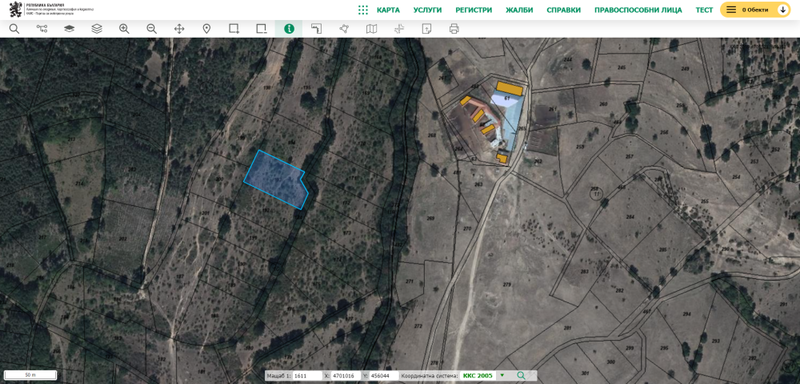Click the zoom in magnifier icon
This screenshot has height=384, width=800.
point(124,29)
